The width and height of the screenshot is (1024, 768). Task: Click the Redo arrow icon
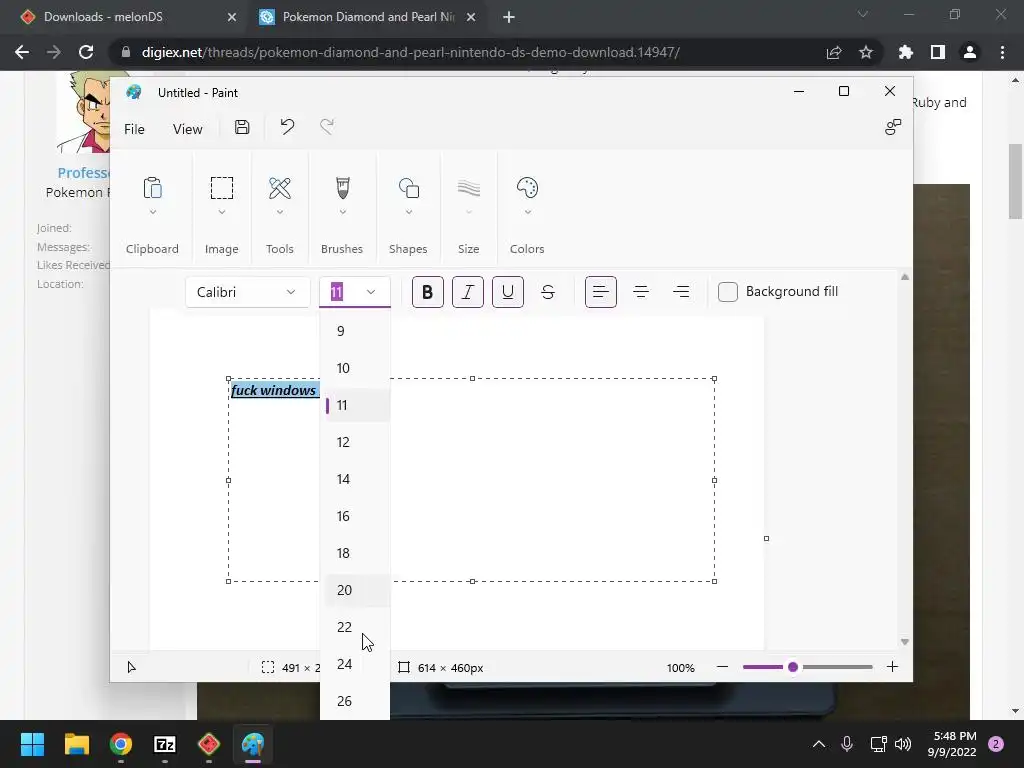pos(327,127)
